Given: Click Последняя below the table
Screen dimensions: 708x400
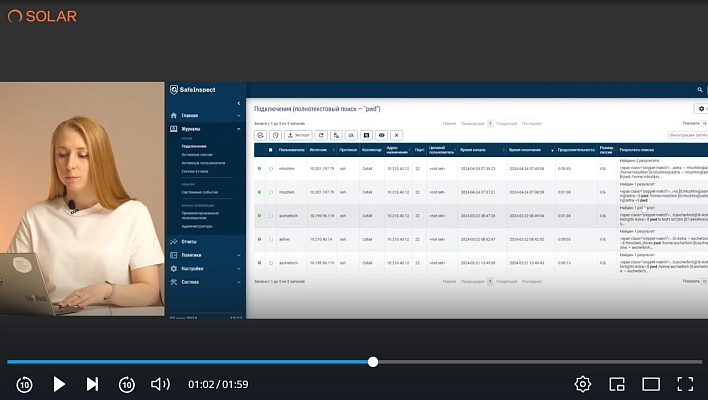Looking at the screenshot, I should point(531,281).
